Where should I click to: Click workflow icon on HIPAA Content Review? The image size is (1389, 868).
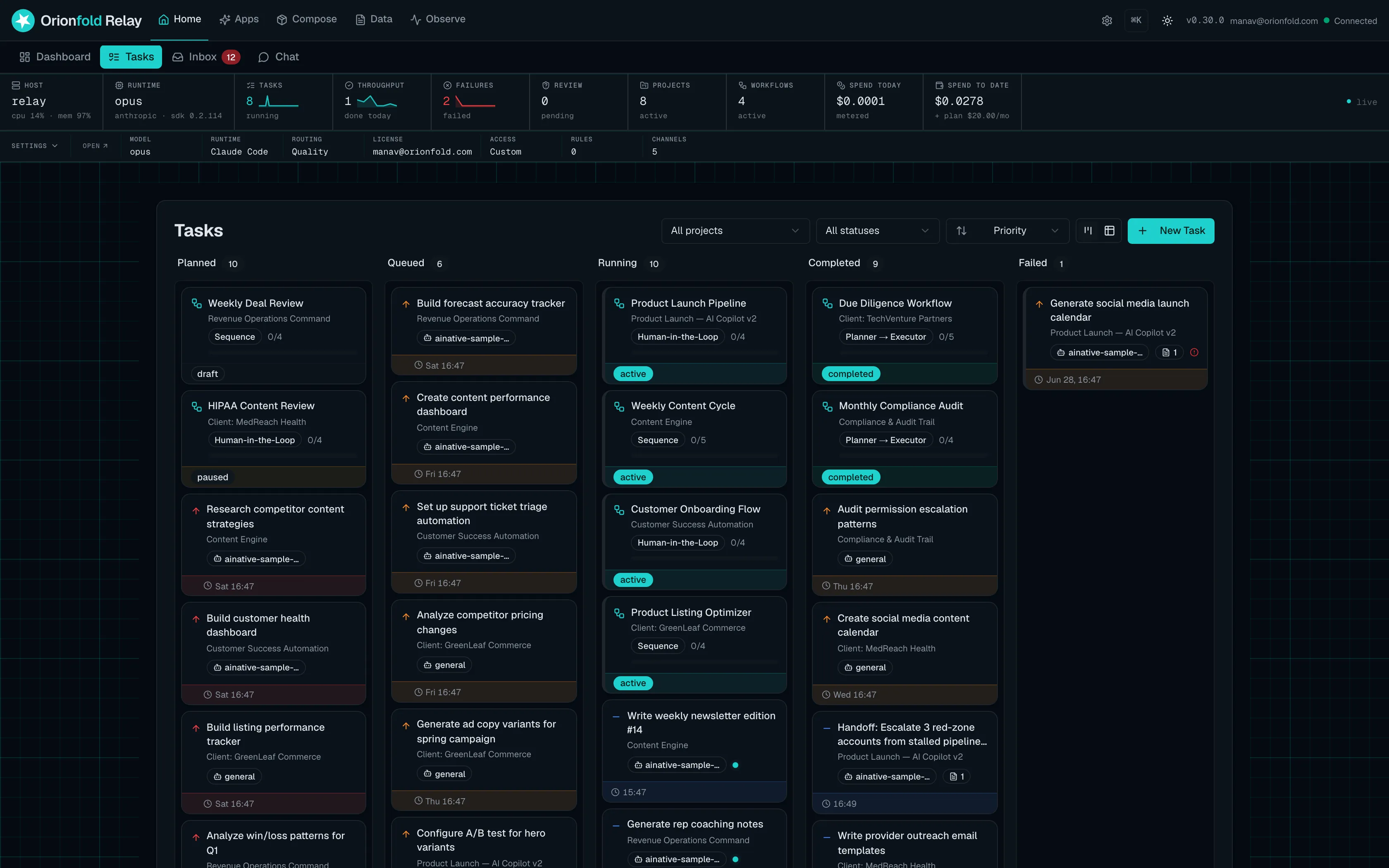point(196,406)
